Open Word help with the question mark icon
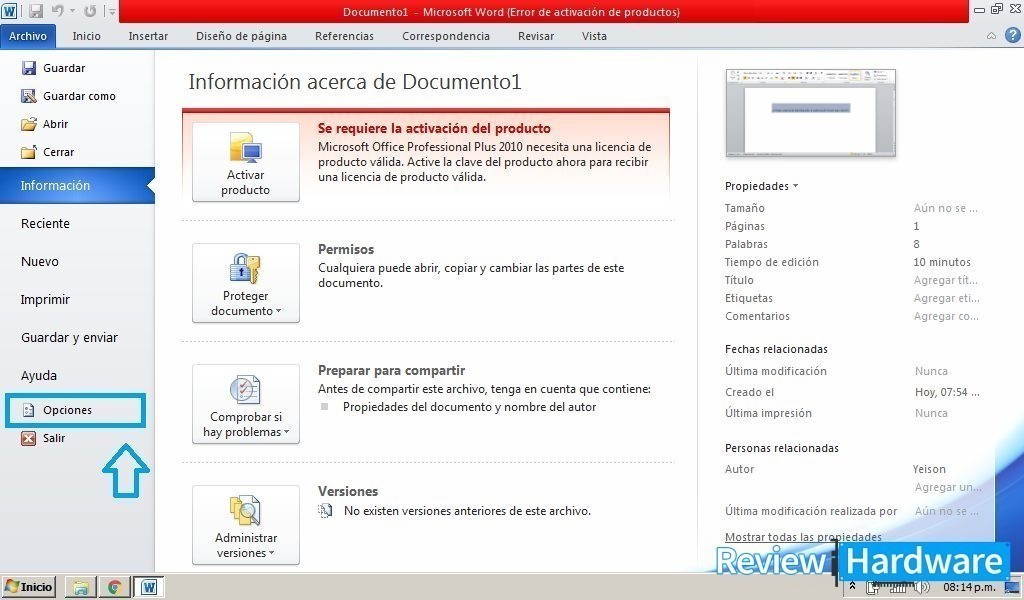1024x600 pixels. point(1012,35)
